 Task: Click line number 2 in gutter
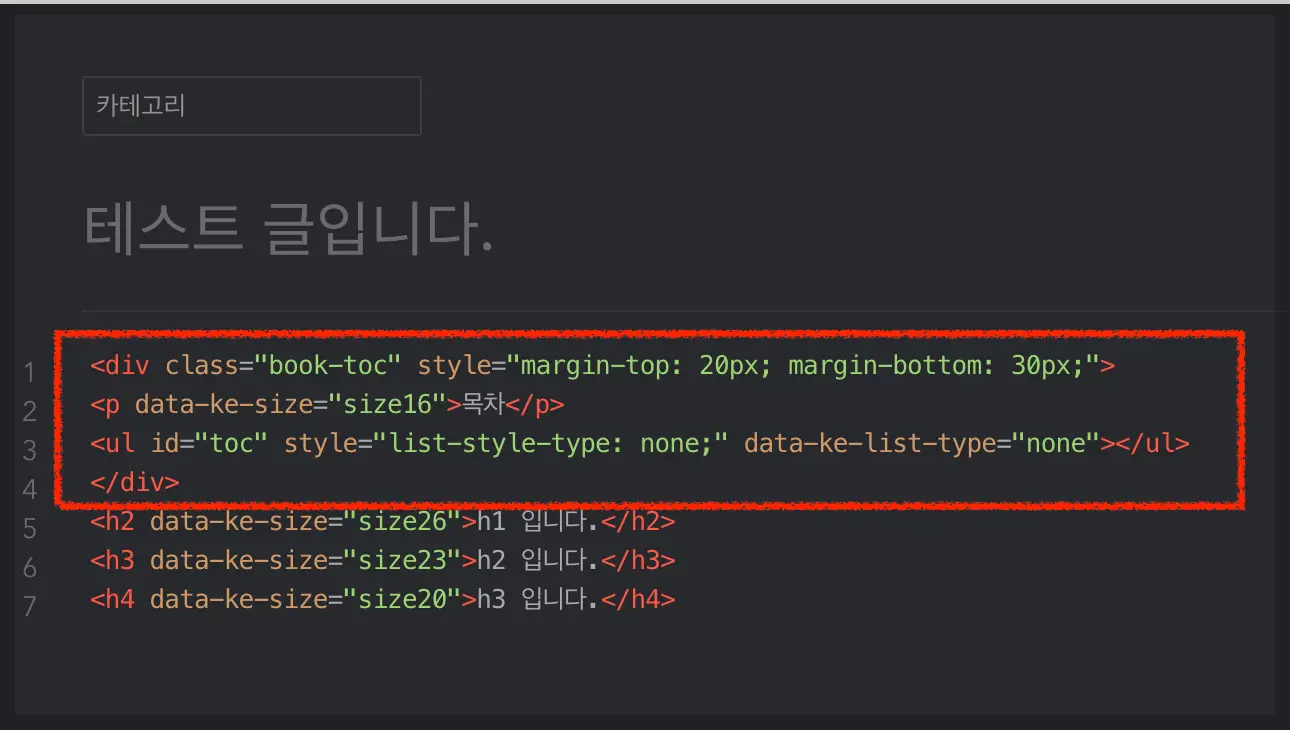pos(30,412)
